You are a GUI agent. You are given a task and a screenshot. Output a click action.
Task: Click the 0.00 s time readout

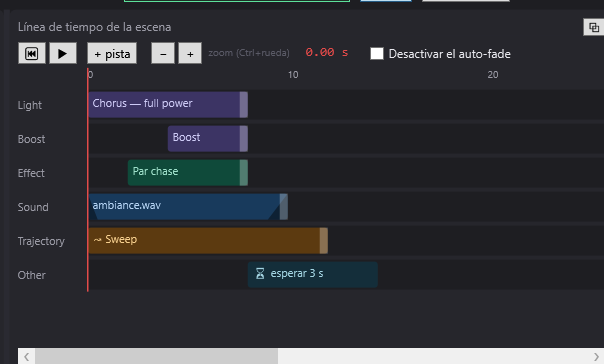327,52
